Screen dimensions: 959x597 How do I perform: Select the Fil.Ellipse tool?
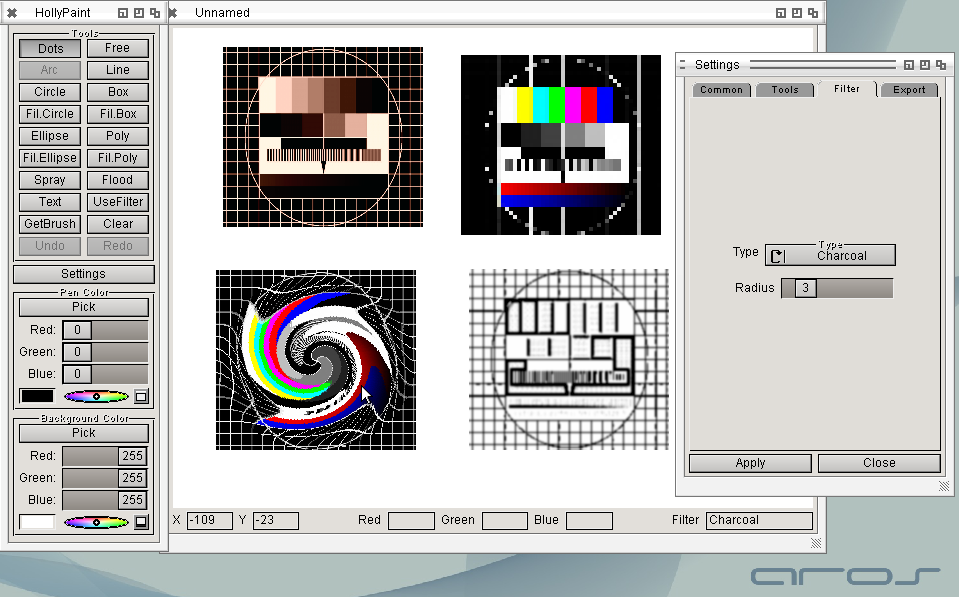[x=50, y=158]
